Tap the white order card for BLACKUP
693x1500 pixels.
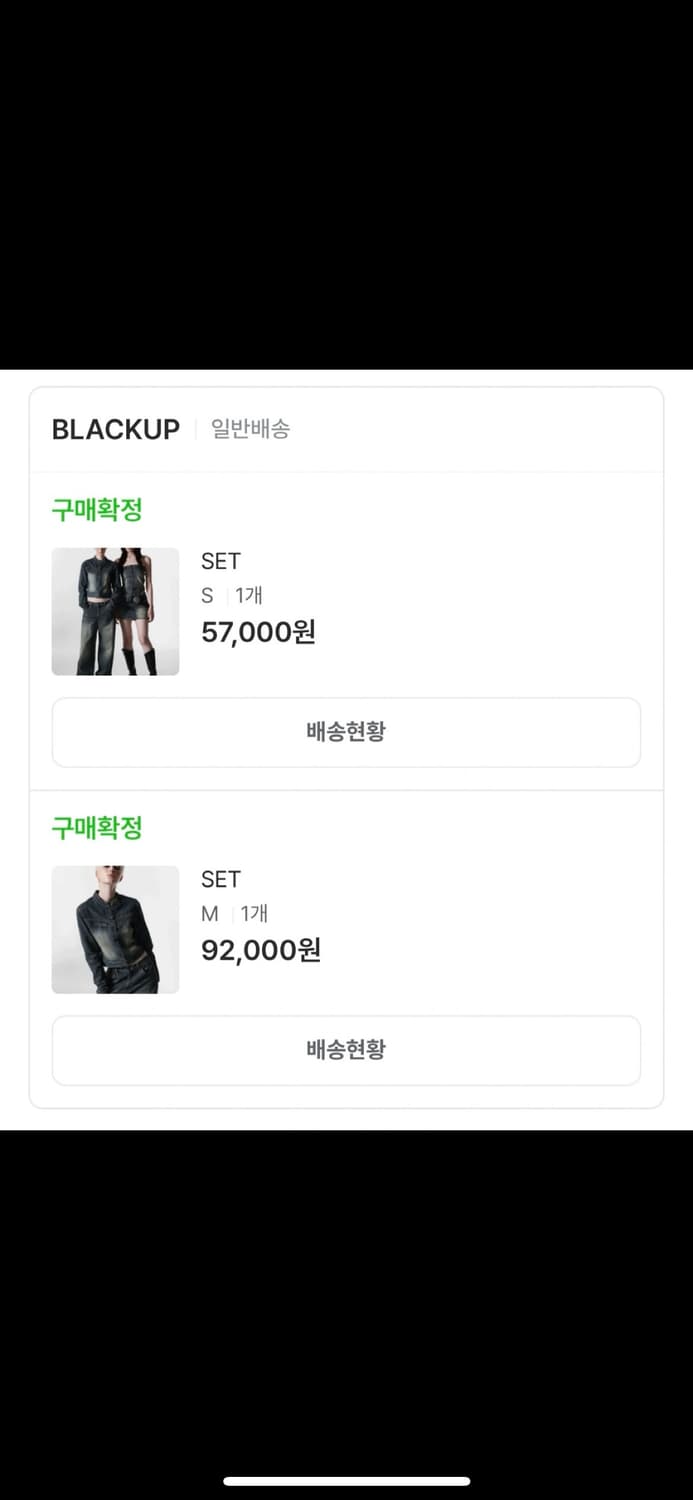click(x=346, y=745)
